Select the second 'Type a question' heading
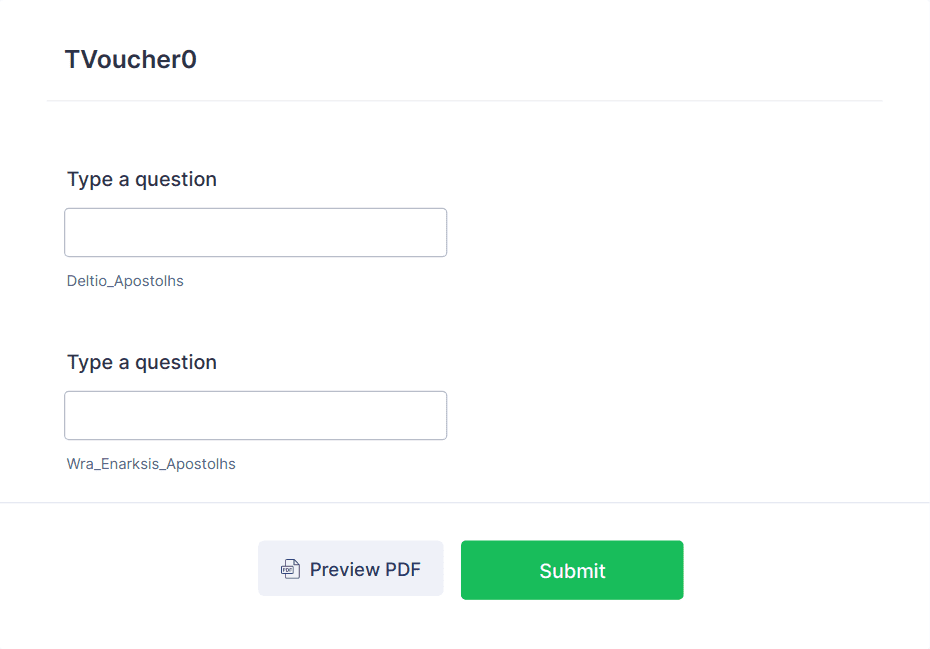930x649 pixels. (x=141, y=362)
